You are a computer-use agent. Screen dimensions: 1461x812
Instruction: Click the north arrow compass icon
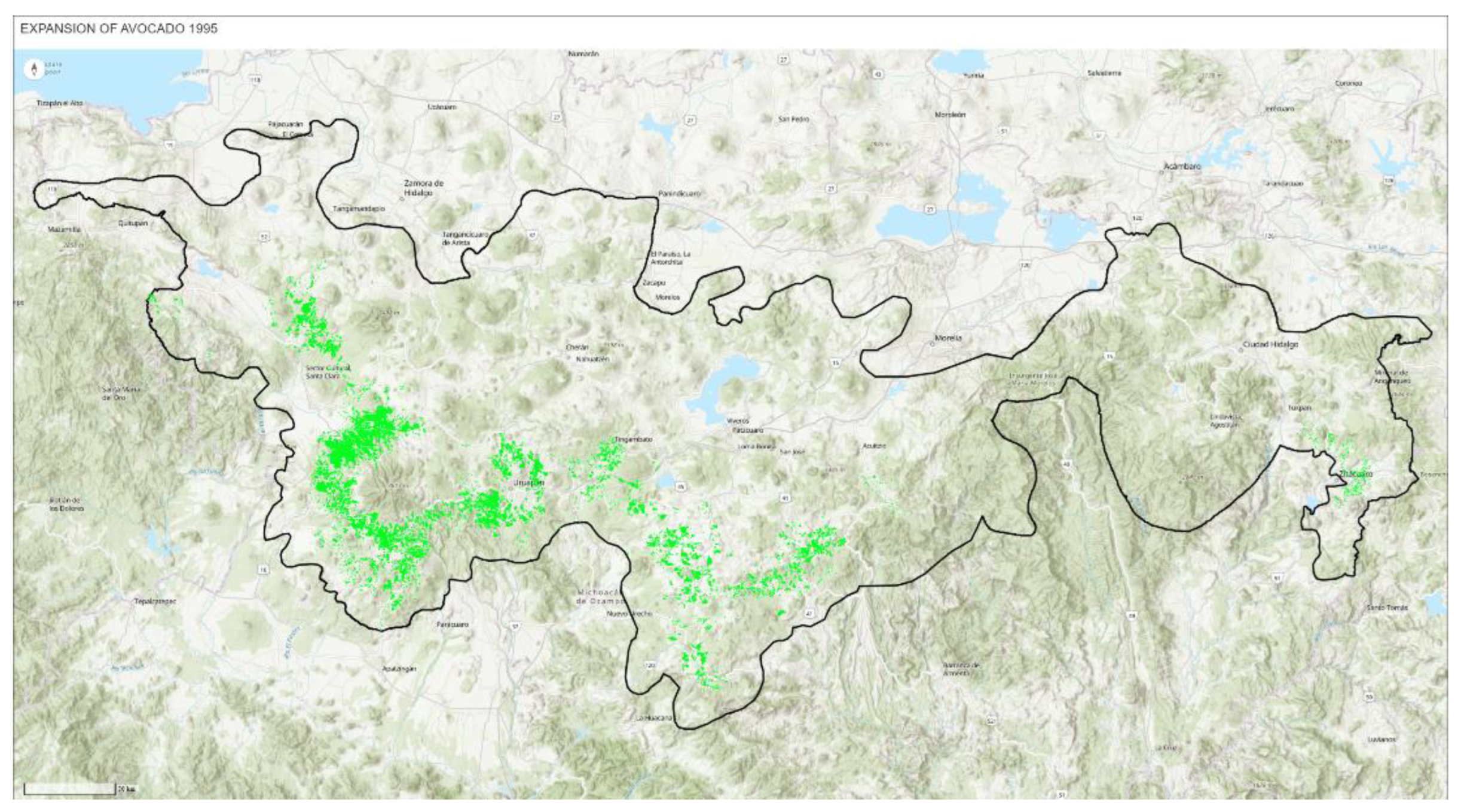click(34, 69)
